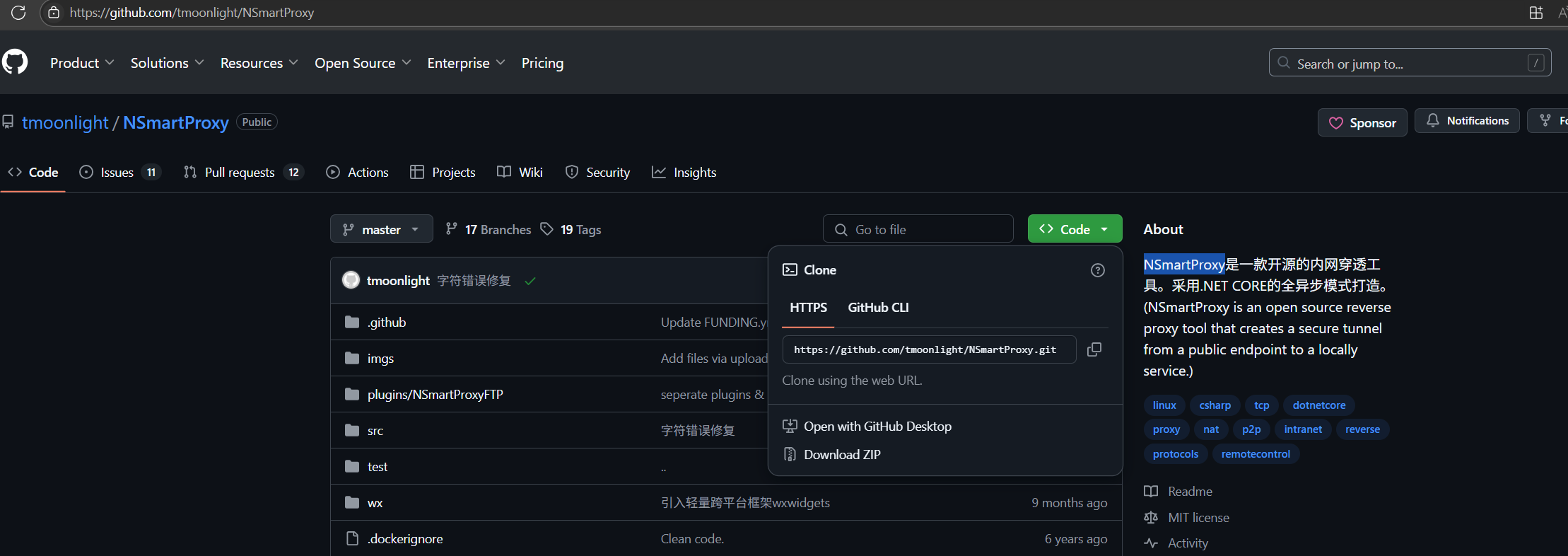Open the remotecontrol topic tag
Image resolution: width=1568 pixels, height=556 pixels.
1256,454
